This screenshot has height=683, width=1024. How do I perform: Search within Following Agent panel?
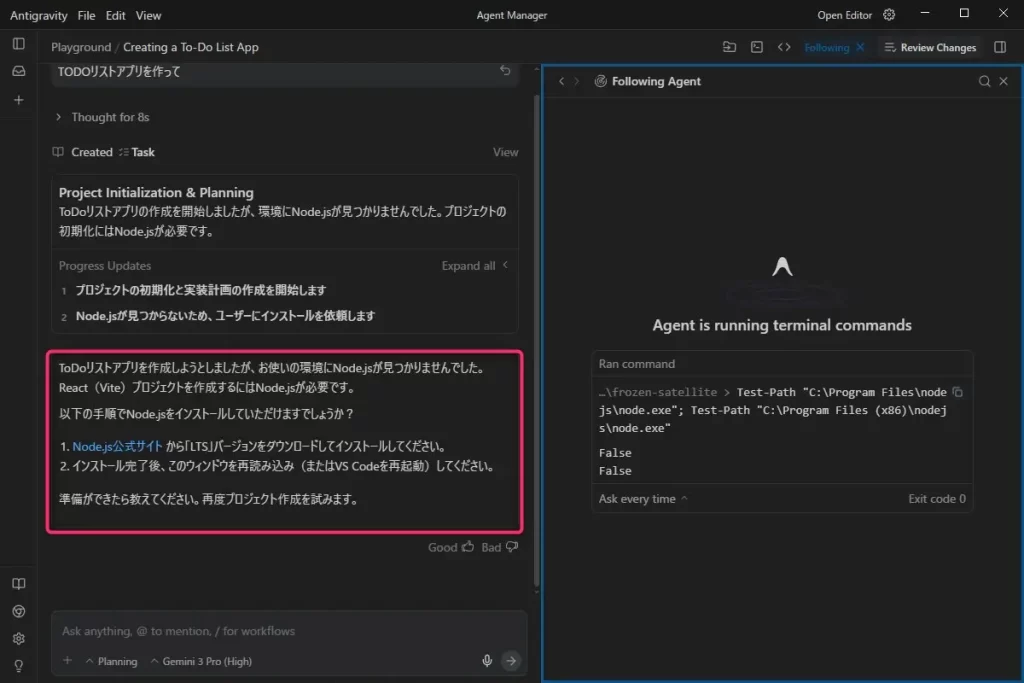984,81
